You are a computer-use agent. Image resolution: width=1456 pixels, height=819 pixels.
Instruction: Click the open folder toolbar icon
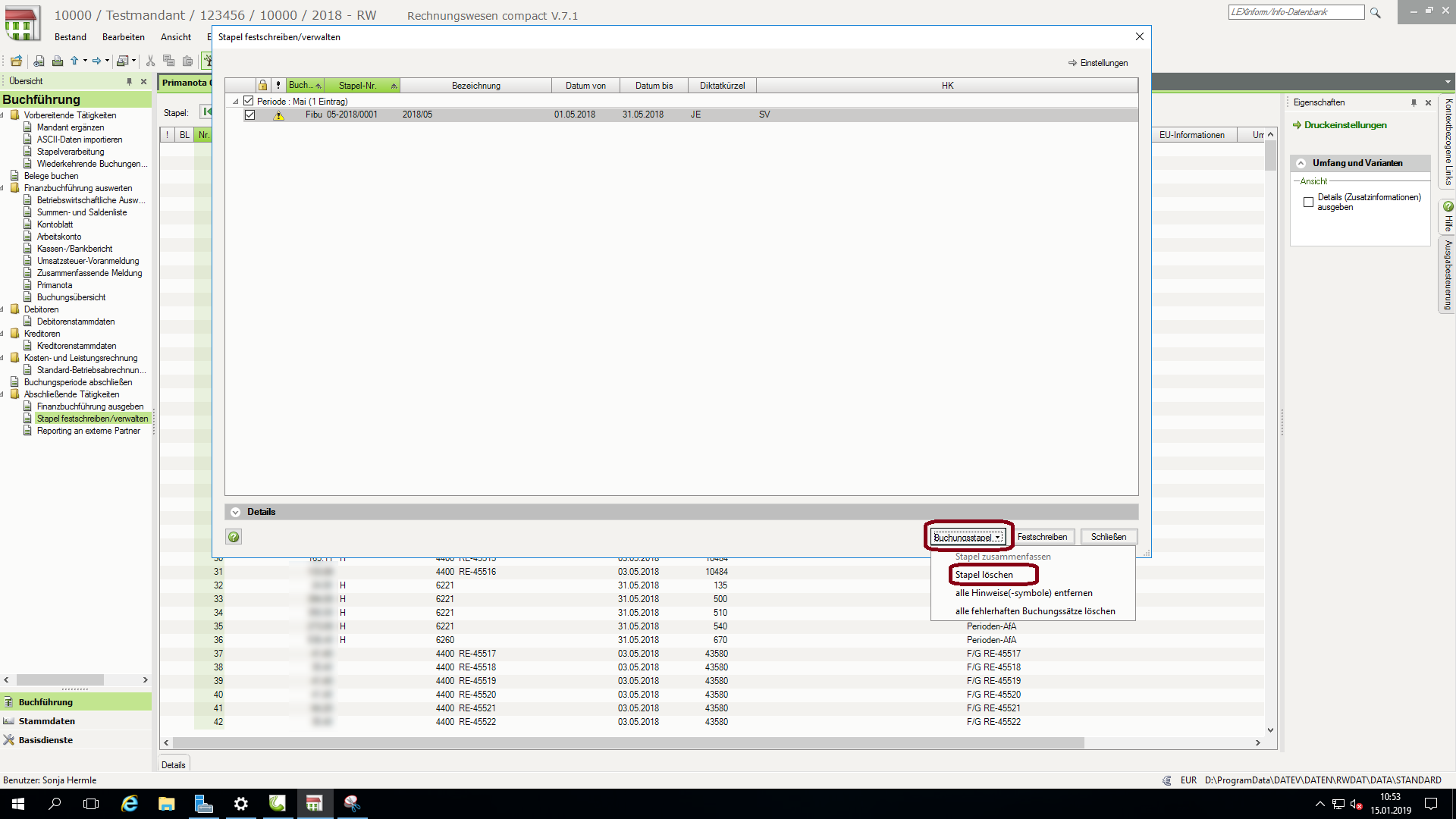pyautogui.click(x=16, y=61)
